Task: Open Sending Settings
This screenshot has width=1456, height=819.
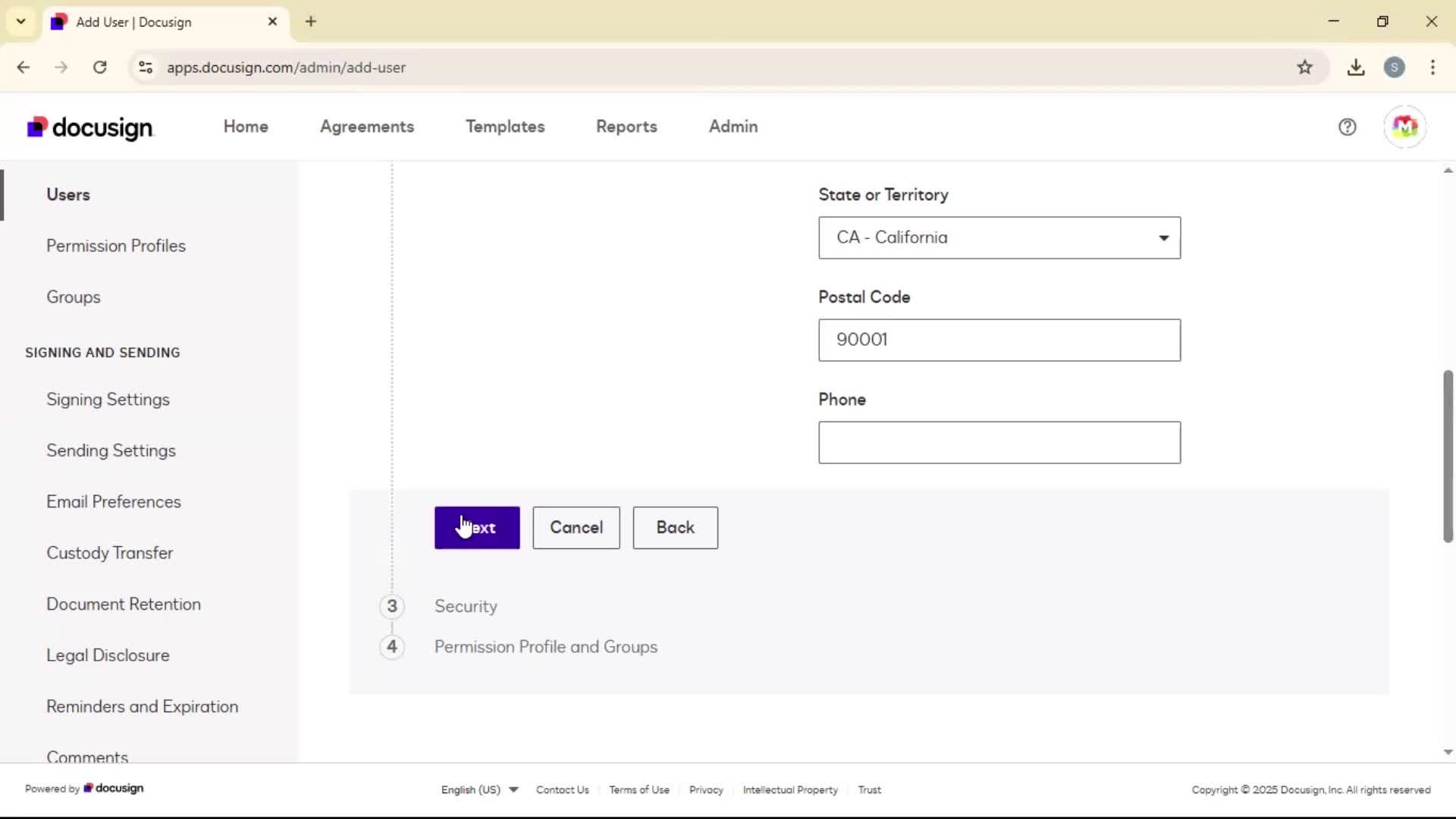Action: click(111, 450)
